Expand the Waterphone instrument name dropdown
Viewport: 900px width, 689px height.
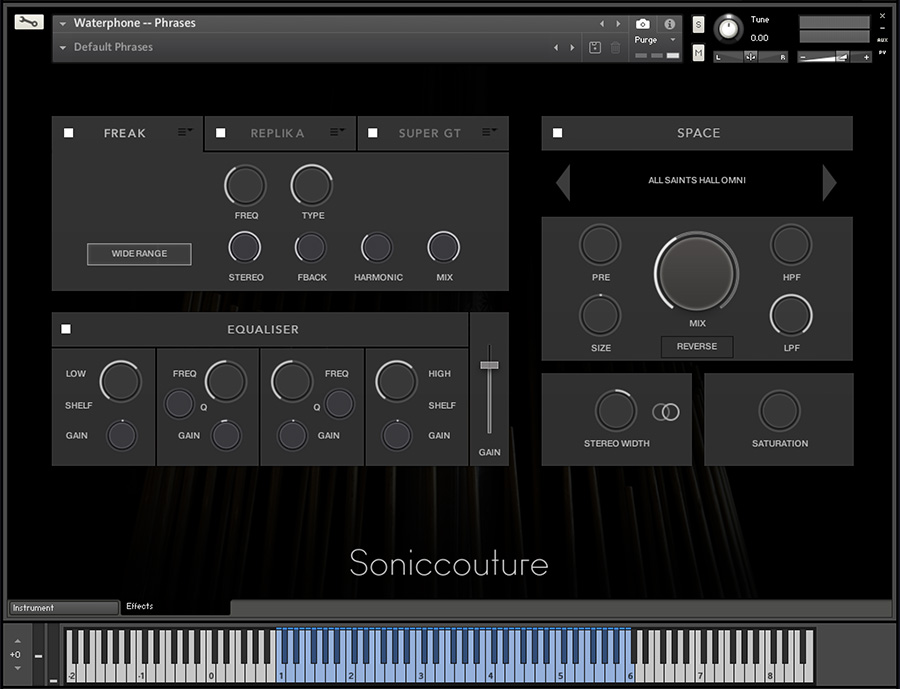point(63,24)
